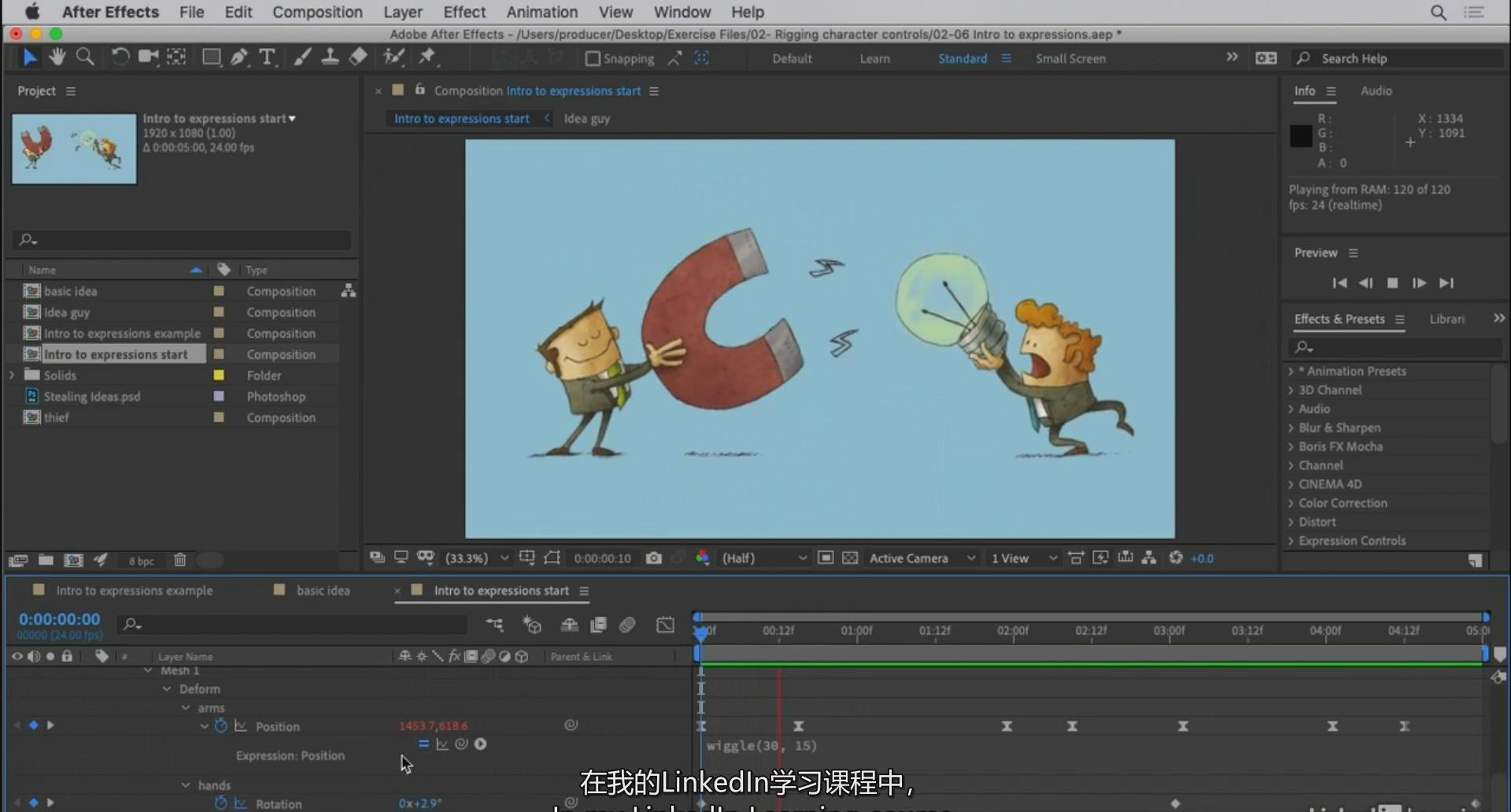Collapse the Deform property group
This screenshot has height=812, width=1511.
[167, 688]
